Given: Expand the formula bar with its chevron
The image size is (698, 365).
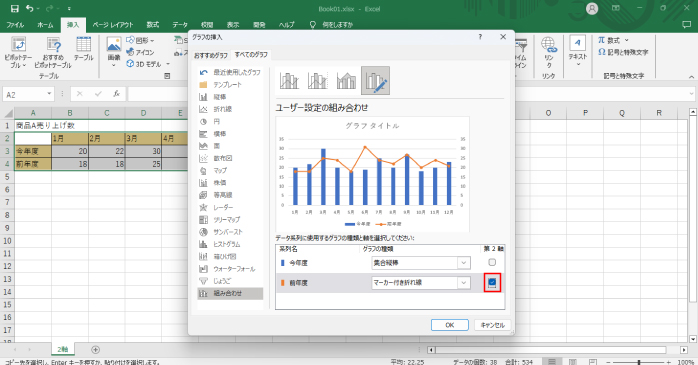Looking at the screenshot, I should pos(691,94).
